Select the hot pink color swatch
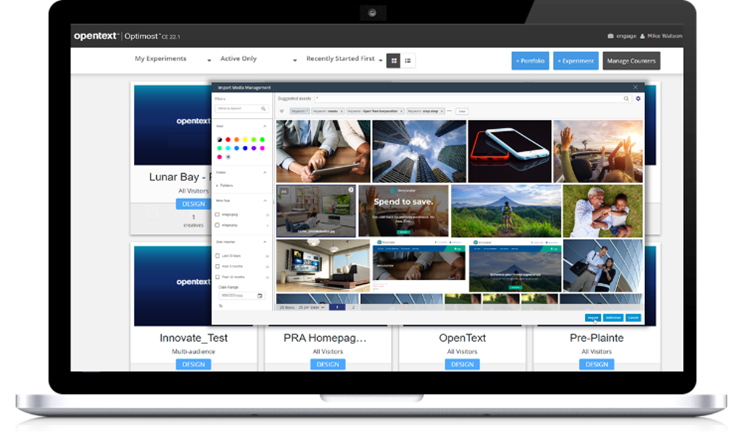Screen dimensions: 745x440 [220, 157]
